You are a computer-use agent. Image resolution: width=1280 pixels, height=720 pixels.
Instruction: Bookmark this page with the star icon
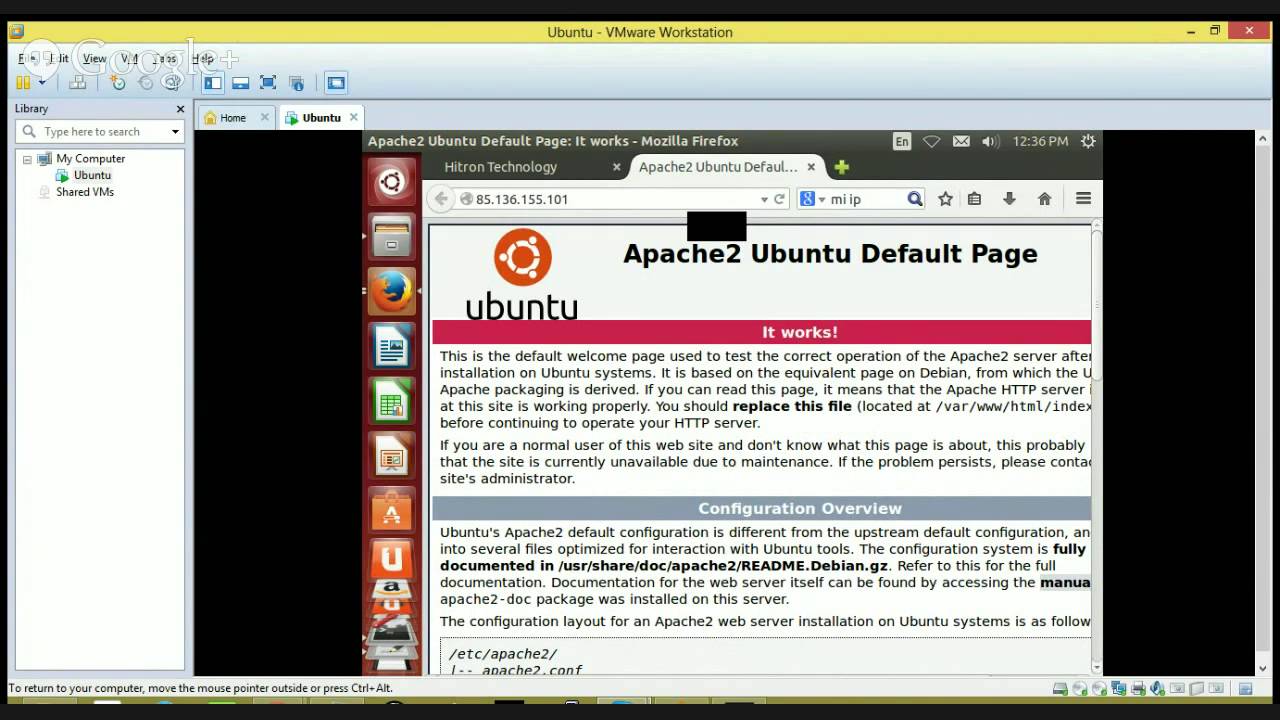[x=945, y=199]
